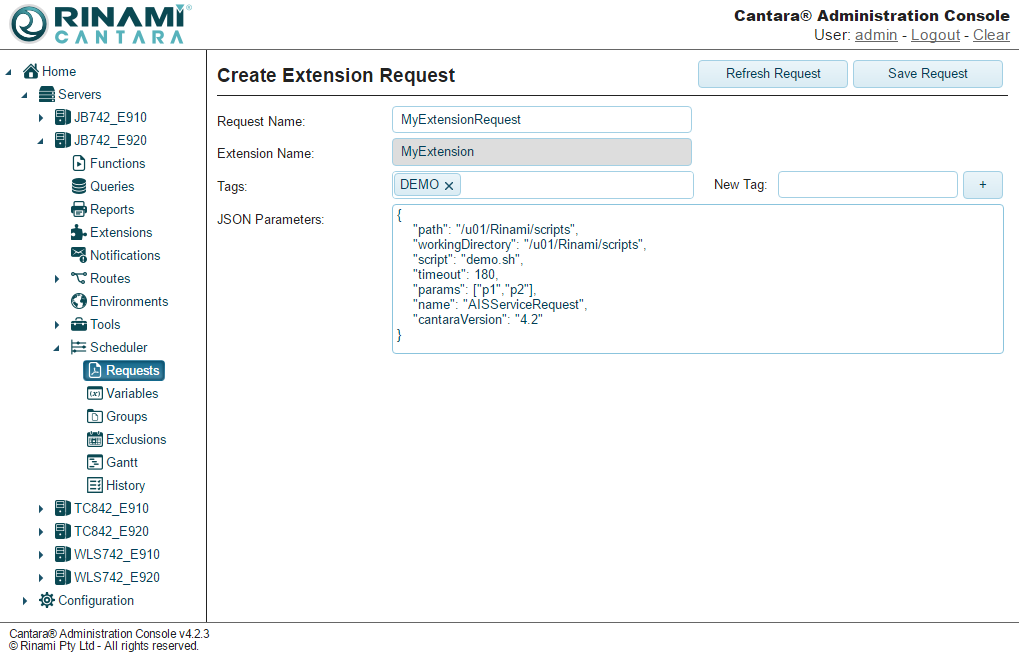1019x672 pixels.
Task: Expand the JB742_E910 server node
Action: pyautogui.click(x=41, y=118)
